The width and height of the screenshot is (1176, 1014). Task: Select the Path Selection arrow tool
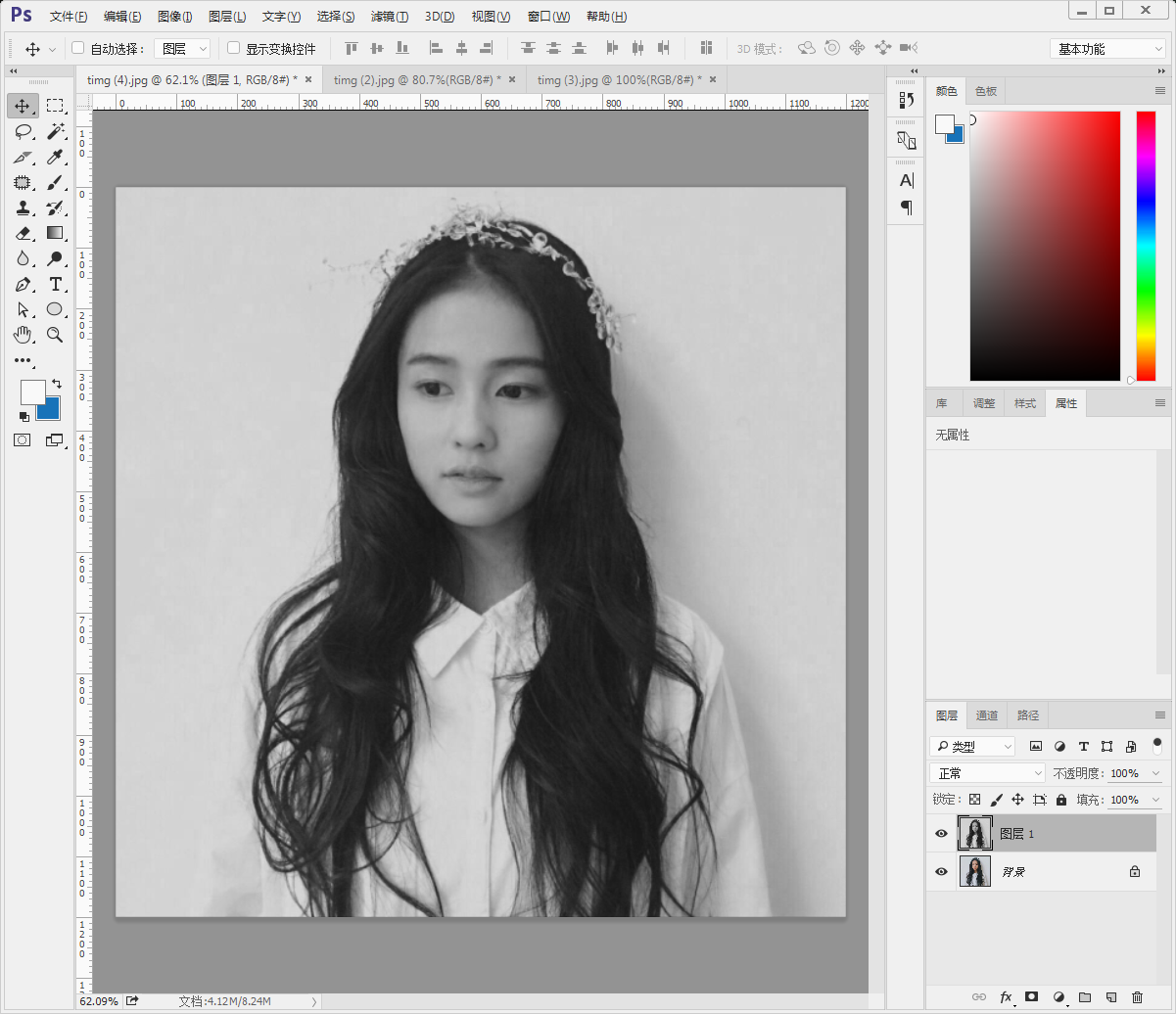coord(23,309)
